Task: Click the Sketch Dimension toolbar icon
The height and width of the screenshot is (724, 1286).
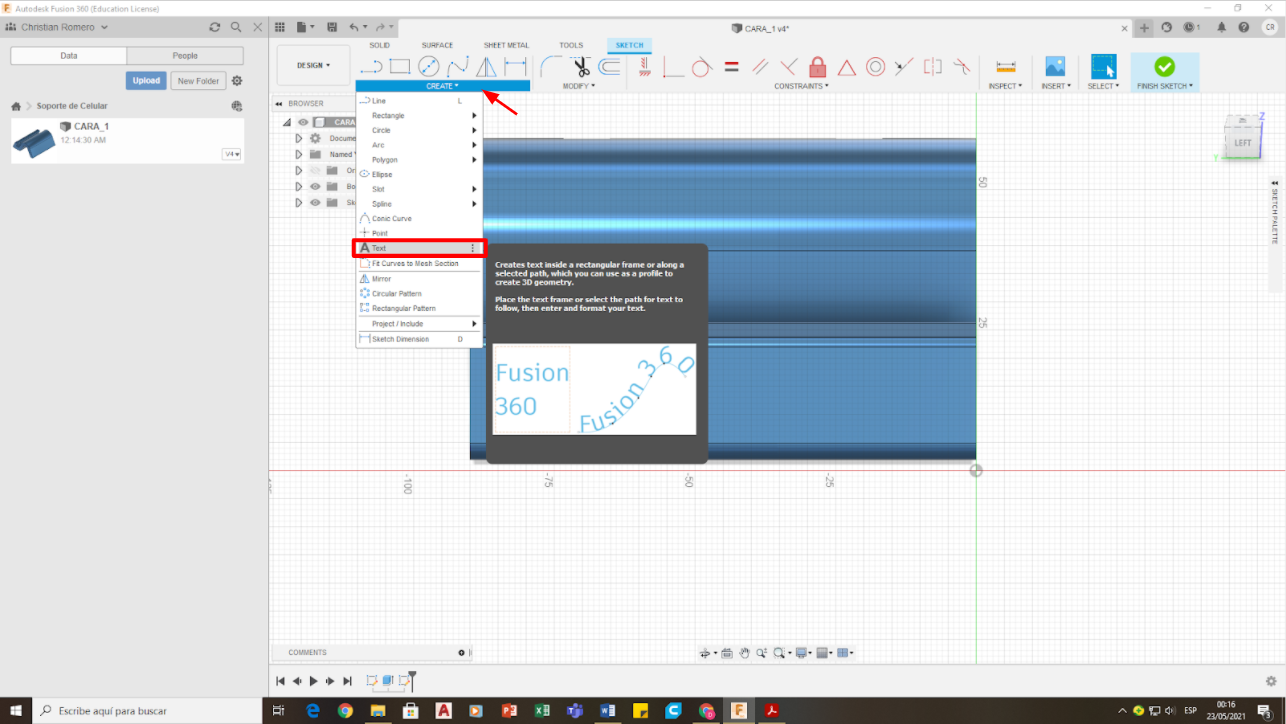Action: point(516,67)
